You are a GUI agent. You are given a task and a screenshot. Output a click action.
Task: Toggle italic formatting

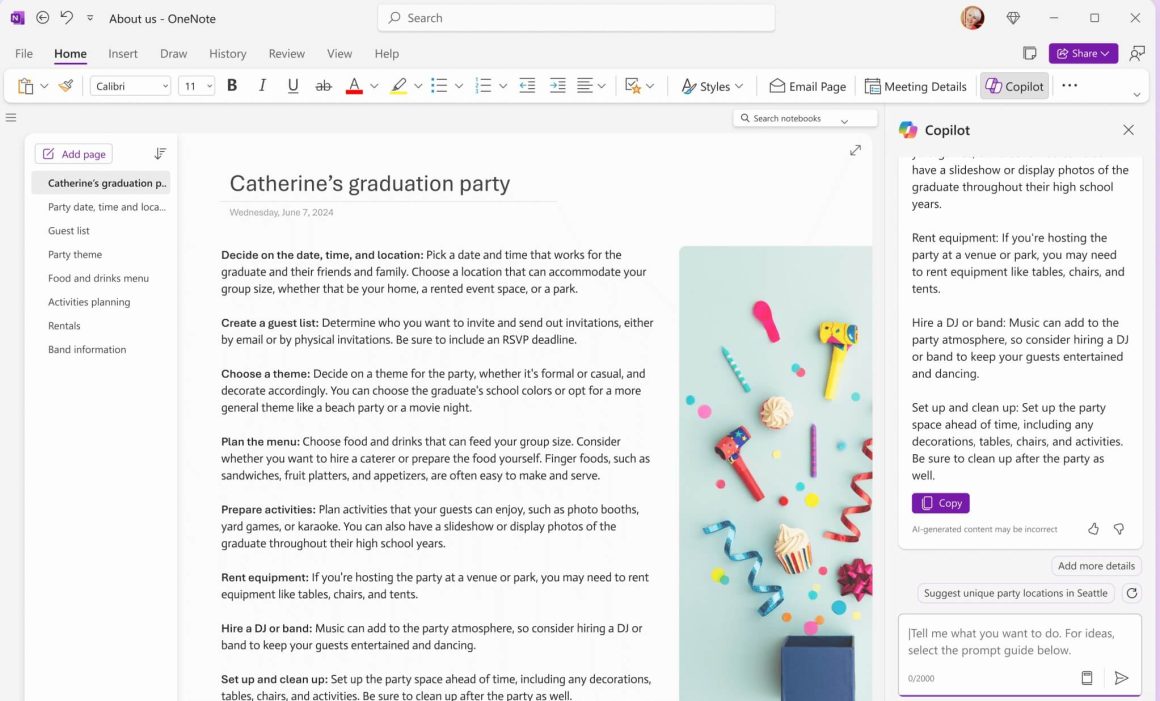coord(262,86)
